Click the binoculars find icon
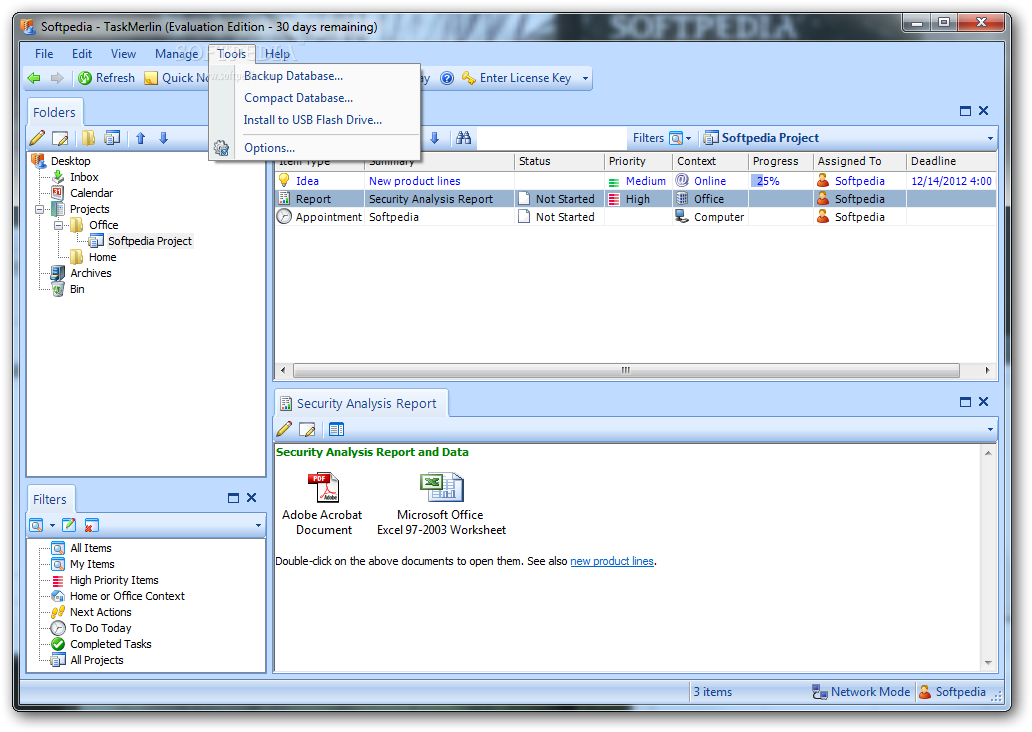This screenshot has width=1032, height=732. 463,138
